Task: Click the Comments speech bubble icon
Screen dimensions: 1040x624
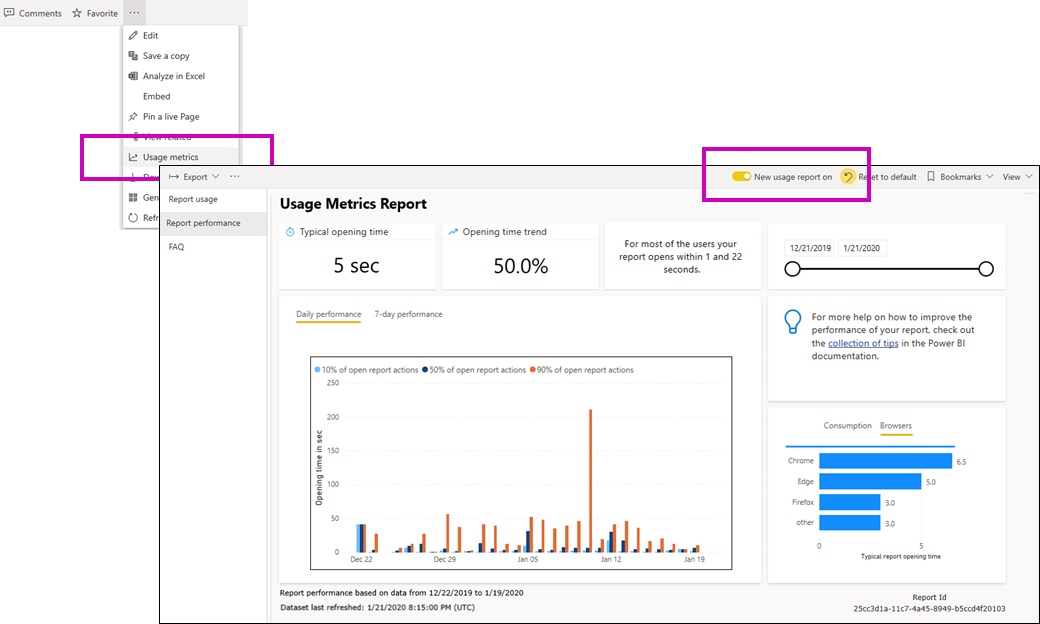Action: [9, 13]
